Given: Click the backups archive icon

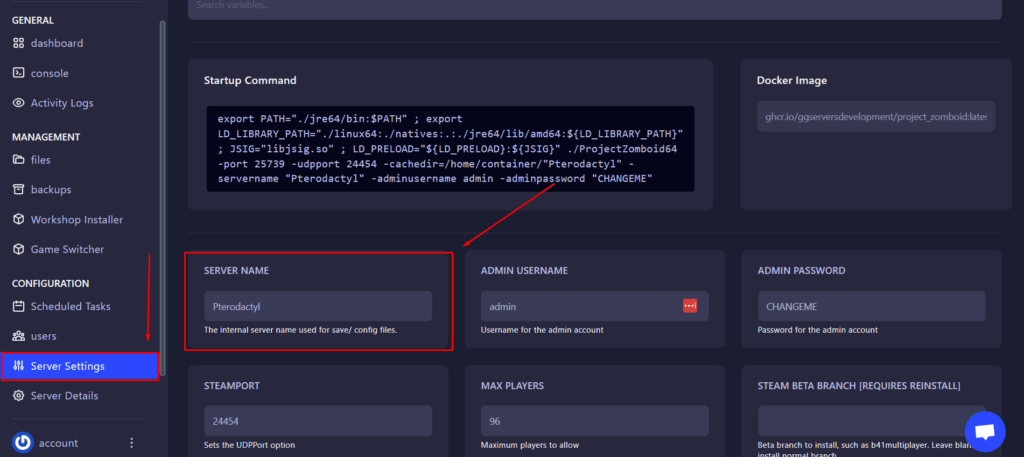Looking at the screenshot, I should (19, 189).
